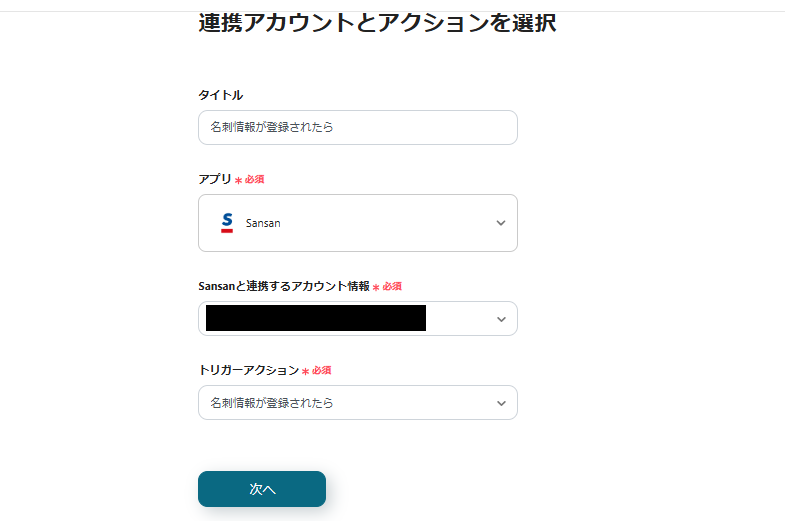
Task: Click the タイトル field label
Action: tap(221, 95)
